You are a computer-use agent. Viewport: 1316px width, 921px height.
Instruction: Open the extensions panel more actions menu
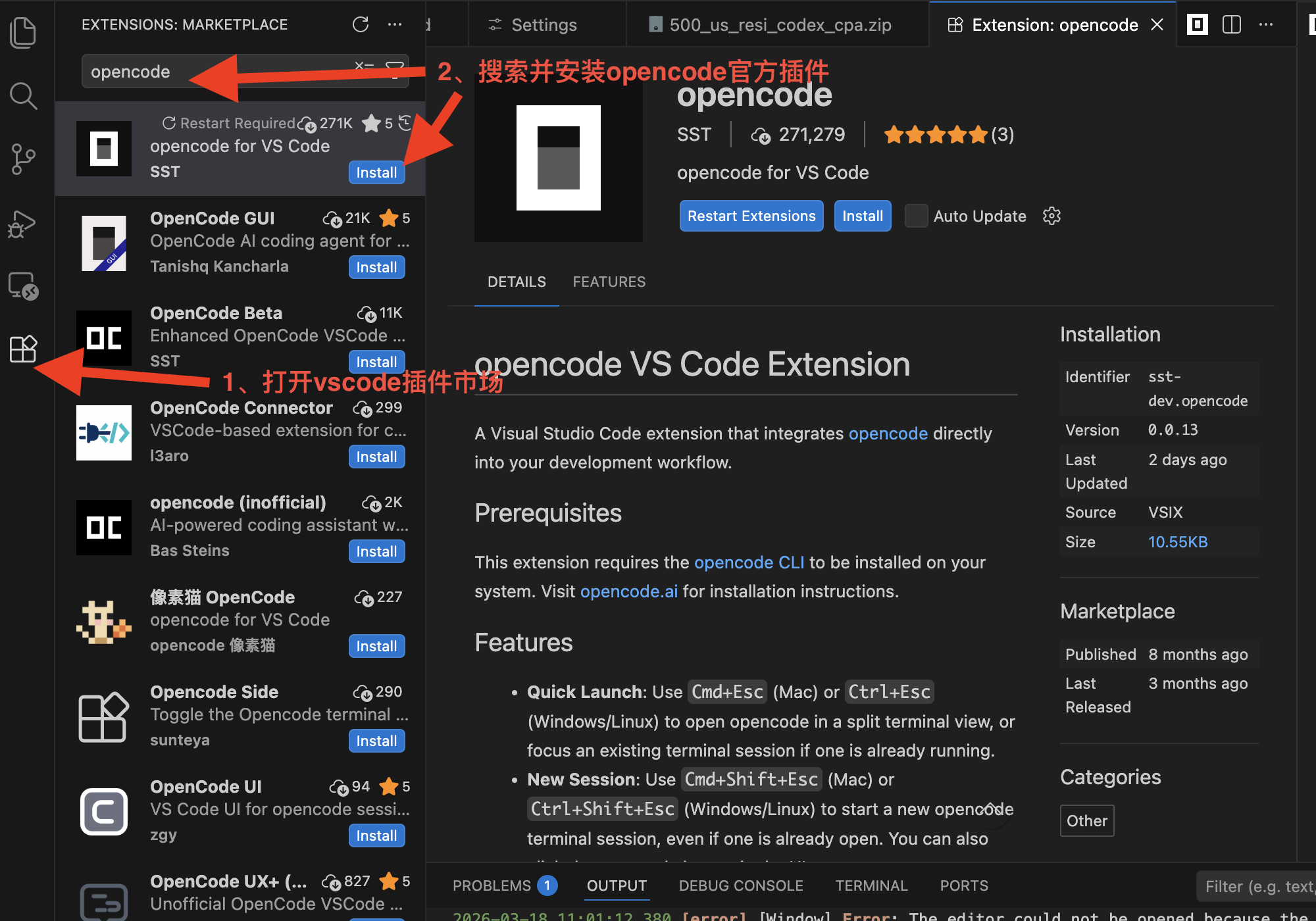(395, 24)
